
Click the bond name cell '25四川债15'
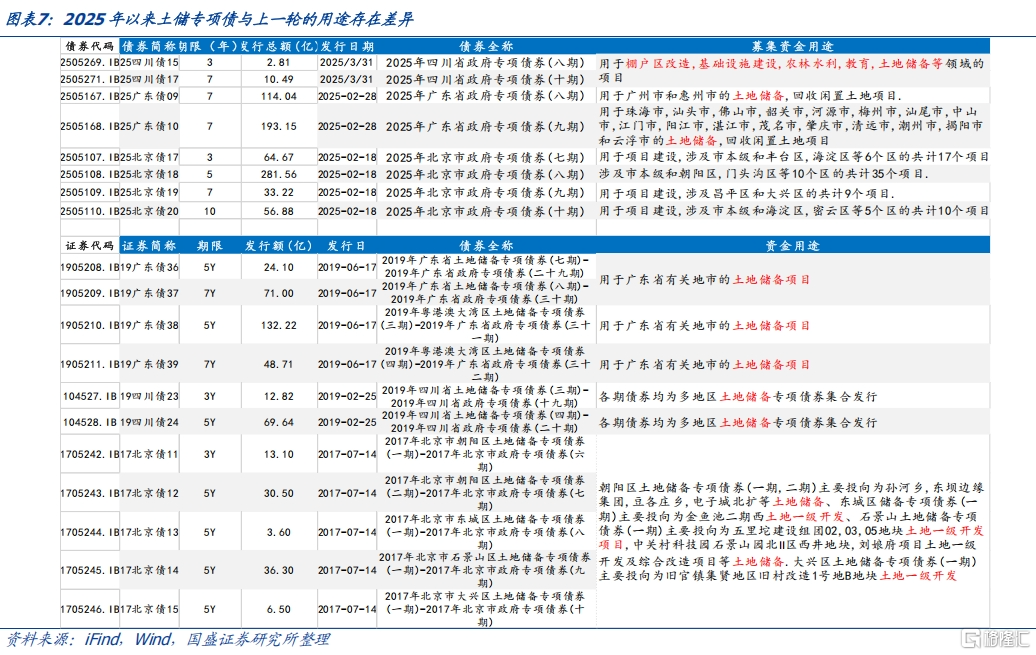pyautogui.click(x=149, y=62)
